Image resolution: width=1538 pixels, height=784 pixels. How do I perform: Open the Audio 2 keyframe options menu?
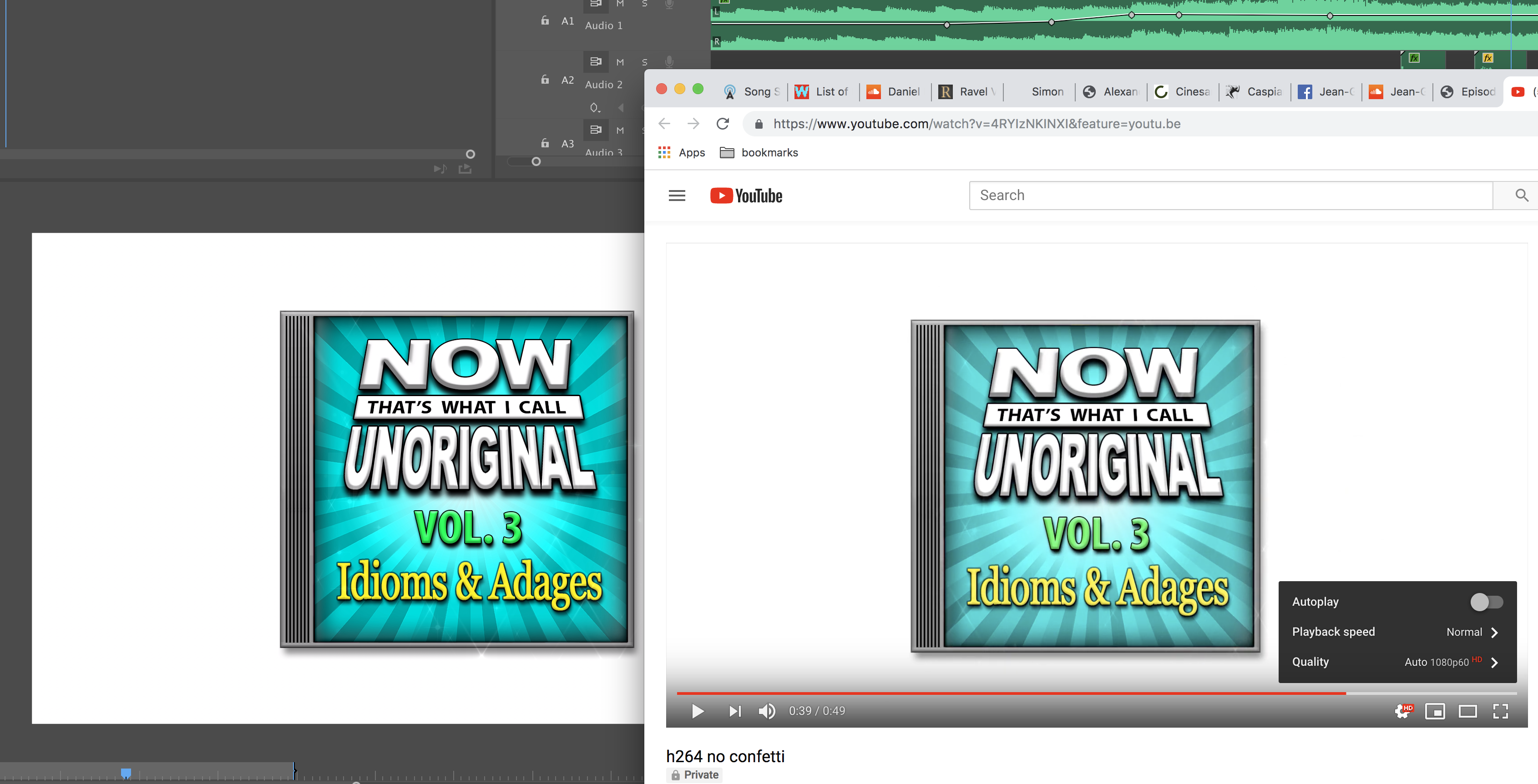[595, 108]
